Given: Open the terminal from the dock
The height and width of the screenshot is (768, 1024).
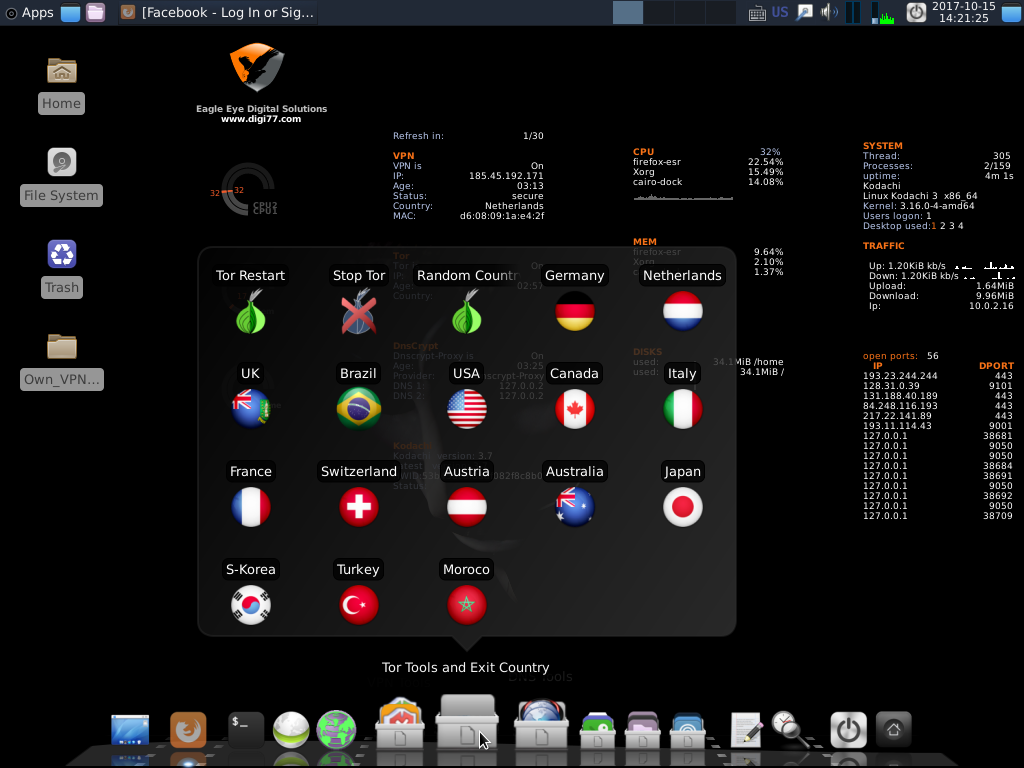Looking at the screenshot, I should coord(246,729).
